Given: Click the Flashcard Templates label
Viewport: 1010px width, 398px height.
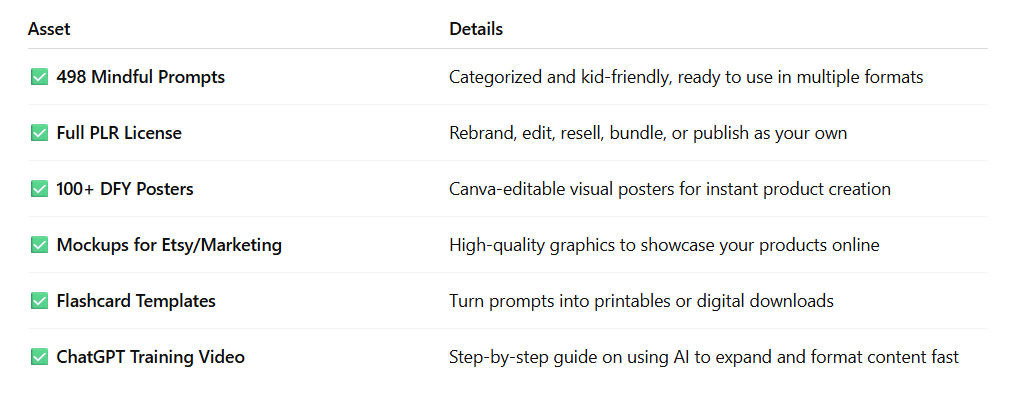Looking at the screenshot, I should tap(136, 301).
